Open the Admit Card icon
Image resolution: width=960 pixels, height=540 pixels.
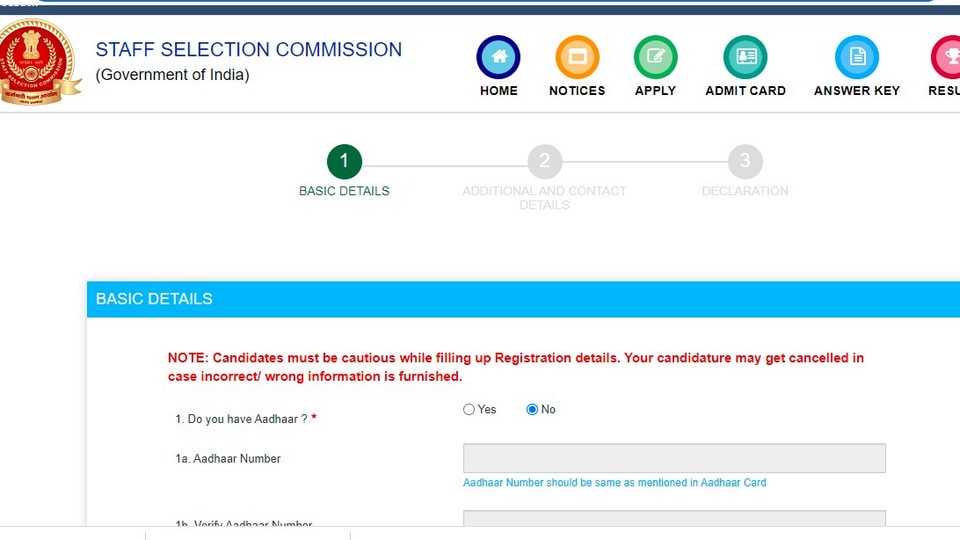(x=745, y=57)
